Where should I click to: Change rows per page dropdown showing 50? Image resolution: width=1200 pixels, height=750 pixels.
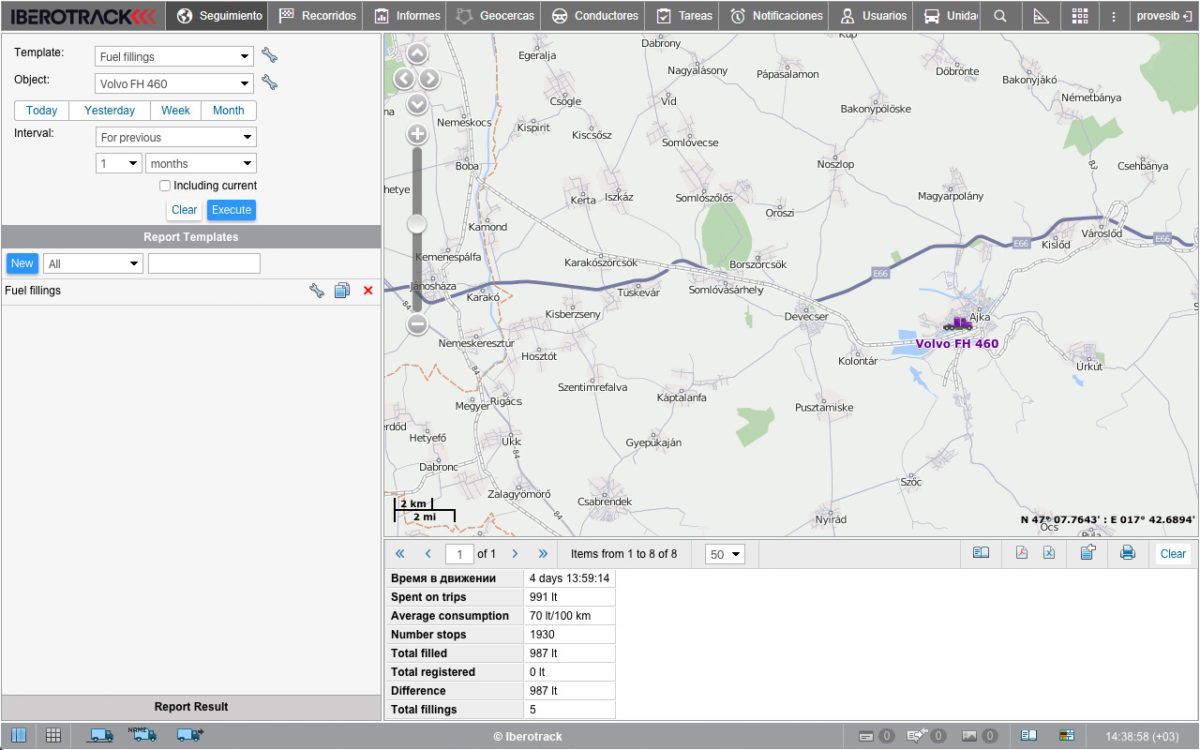pos(726,554)
